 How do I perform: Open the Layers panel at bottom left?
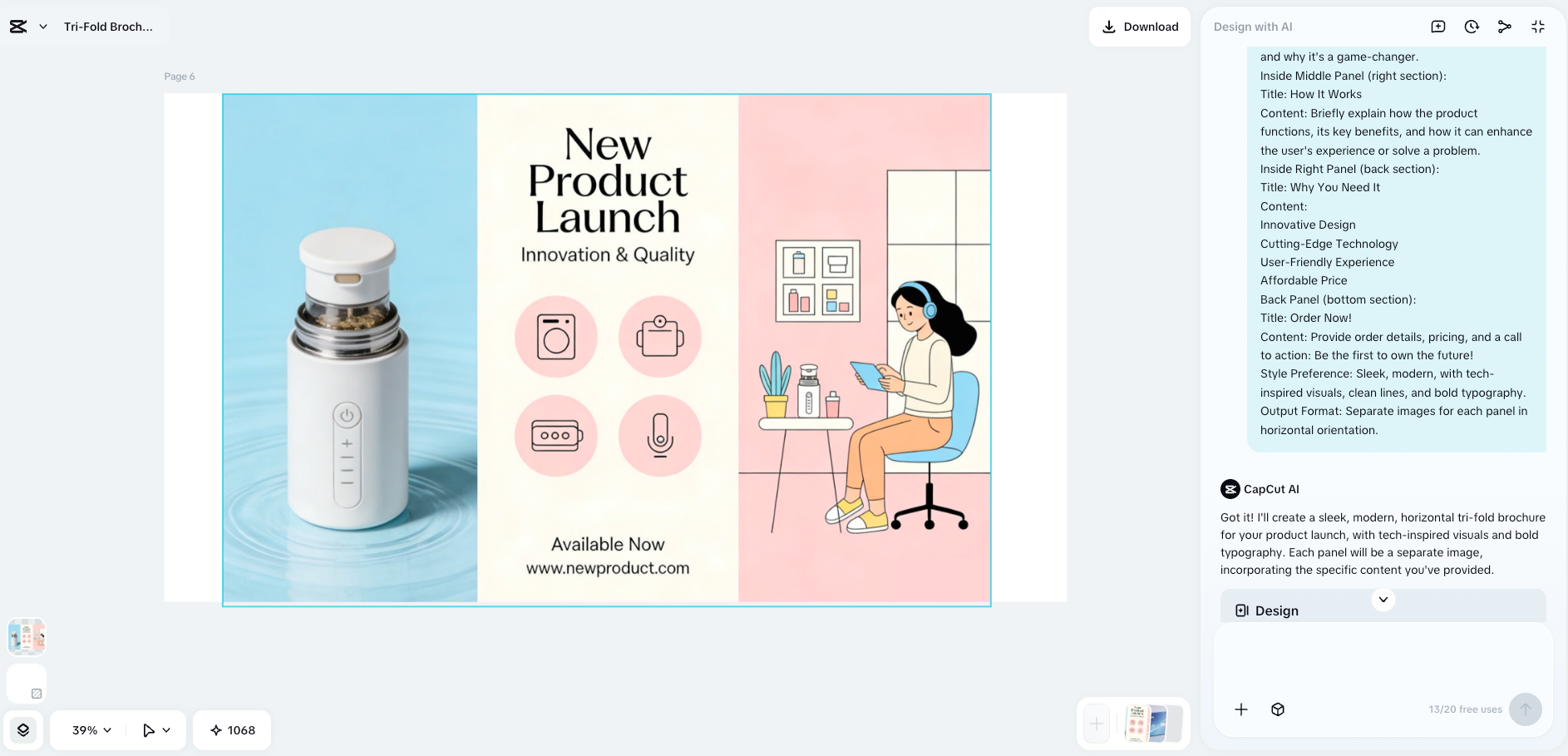(x=23, y=729)
